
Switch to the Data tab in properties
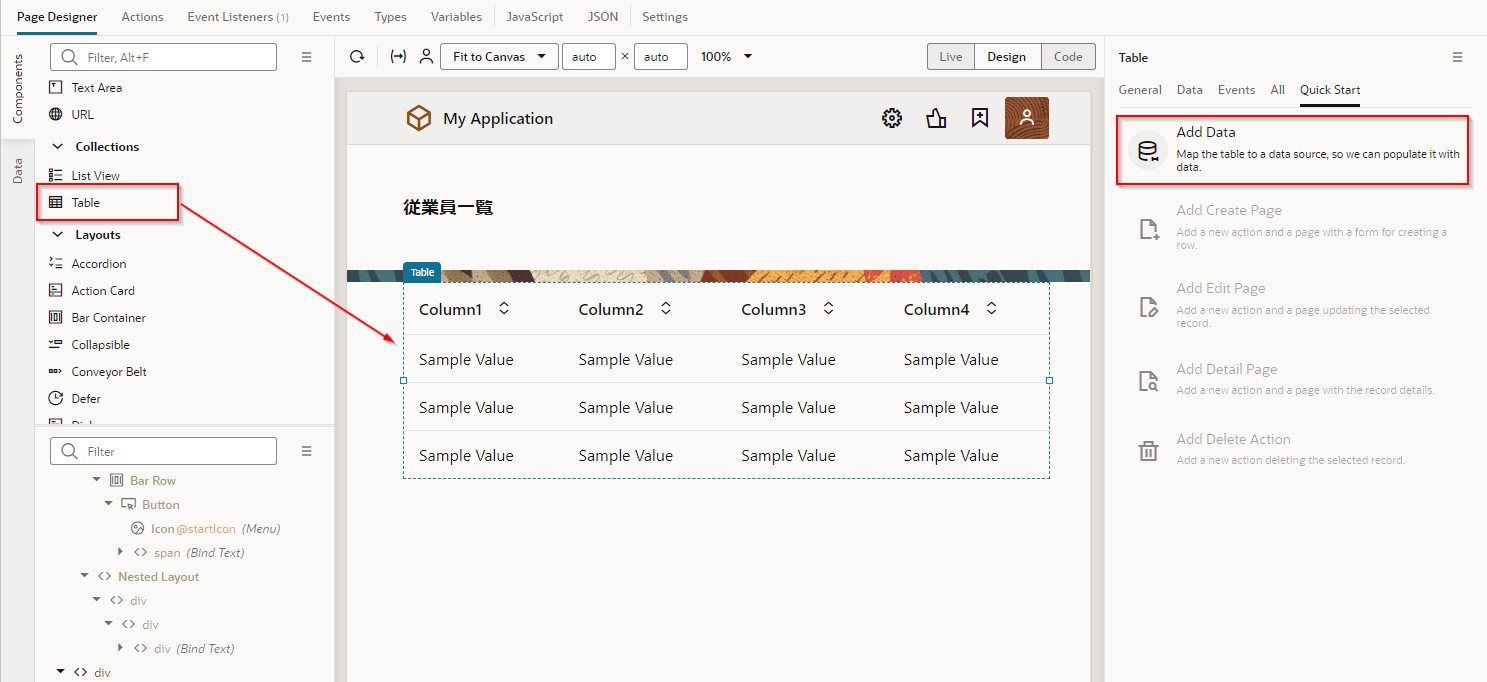[1189, 90]
